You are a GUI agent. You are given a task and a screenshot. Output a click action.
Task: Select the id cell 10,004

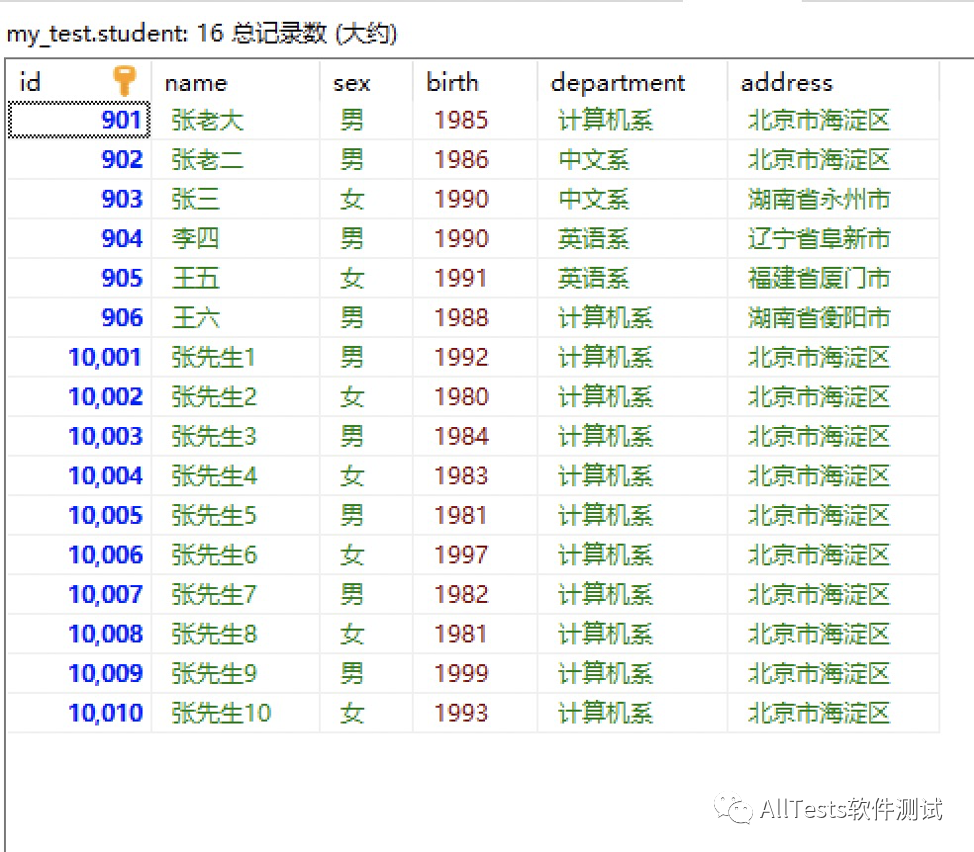point(79,476)
